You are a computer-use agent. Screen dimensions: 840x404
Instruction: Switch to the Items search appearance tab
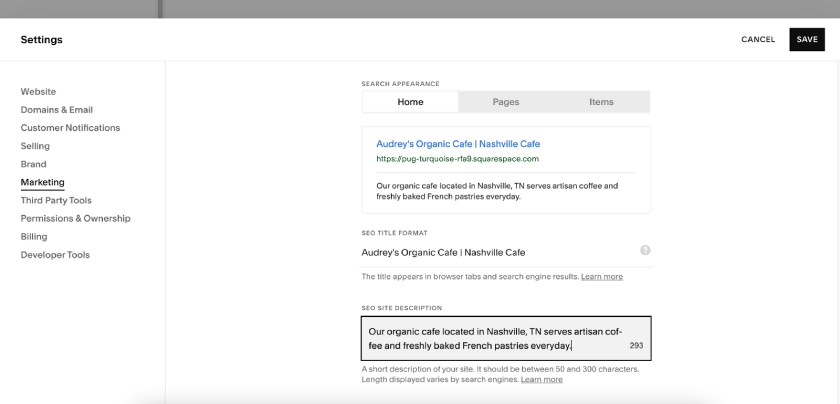tap(601, 102)
